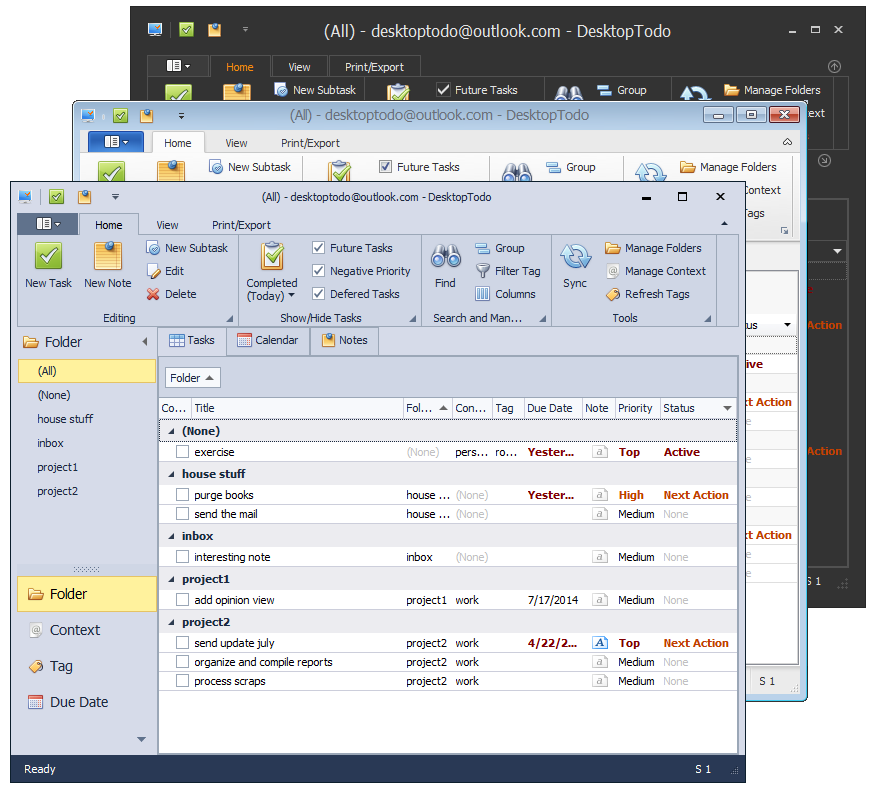Open Find with the binoculars icon

pos(445,257)
